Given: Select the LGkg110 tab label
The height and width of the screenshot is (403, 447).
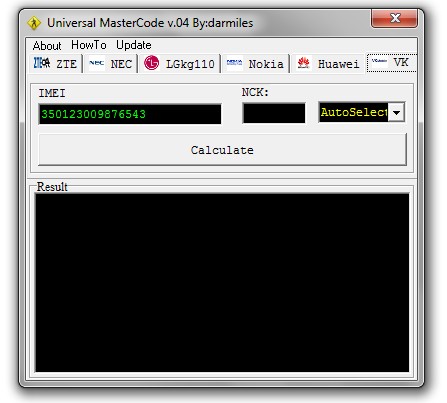Looking at the screenshot, I should (190, 64).
